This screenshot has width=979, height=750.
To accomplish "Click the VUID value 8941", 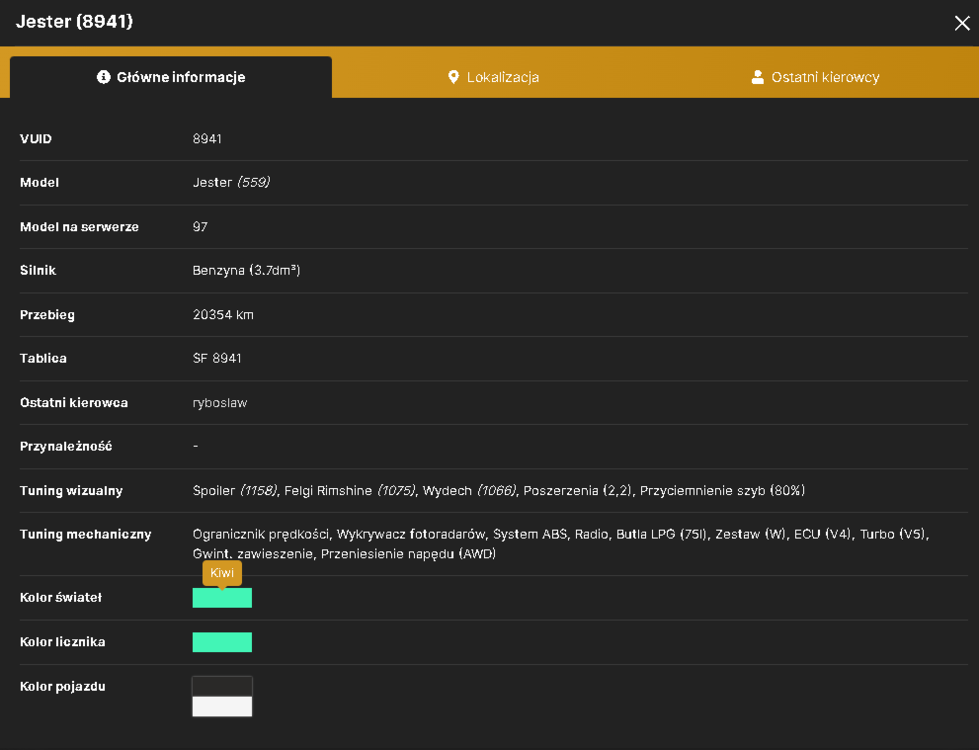I will pos(207,139).
